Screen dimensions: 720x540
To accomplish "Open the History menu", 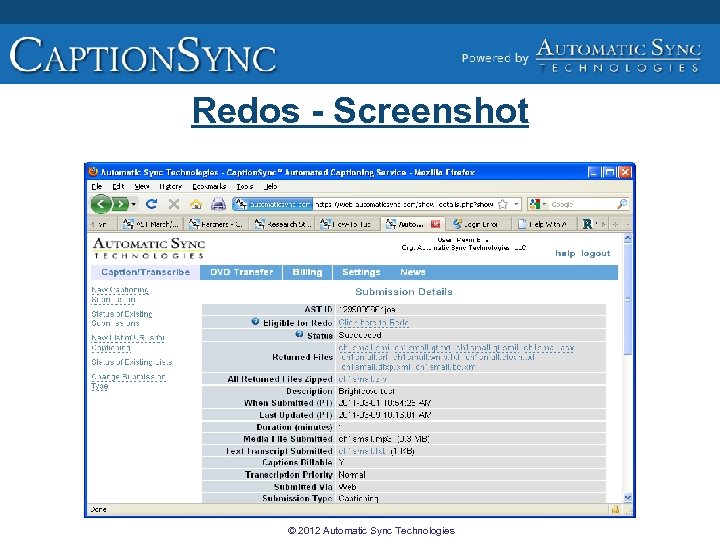I will (170, 186).
